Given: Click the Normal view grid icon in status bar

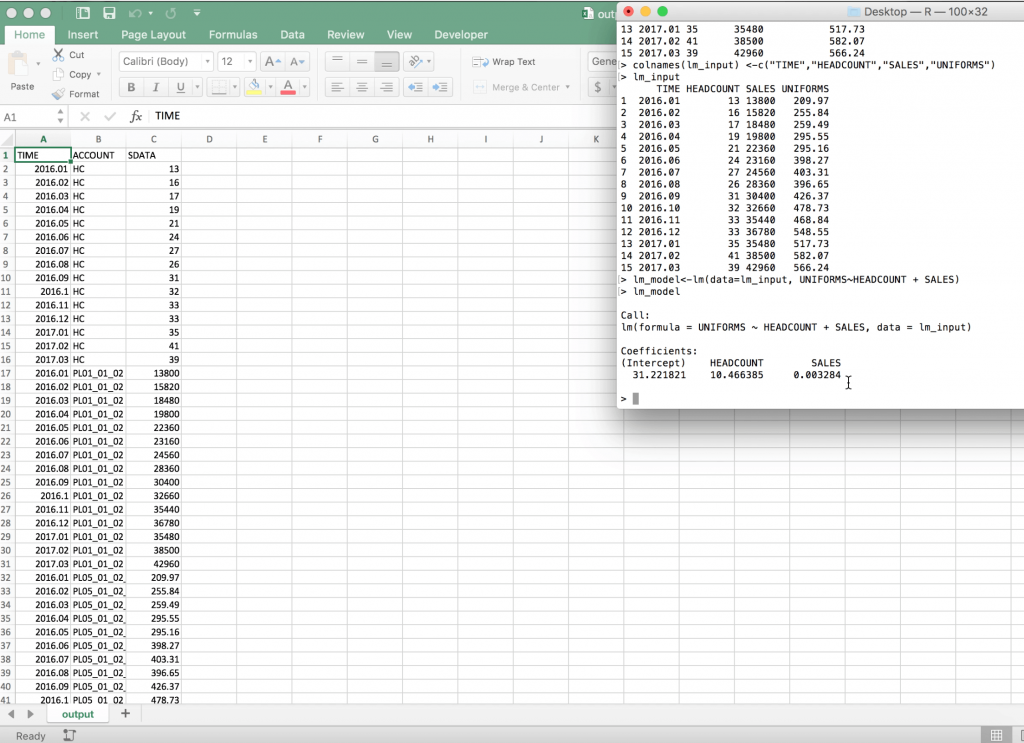Looking at the screenshot, I should 997,735.
